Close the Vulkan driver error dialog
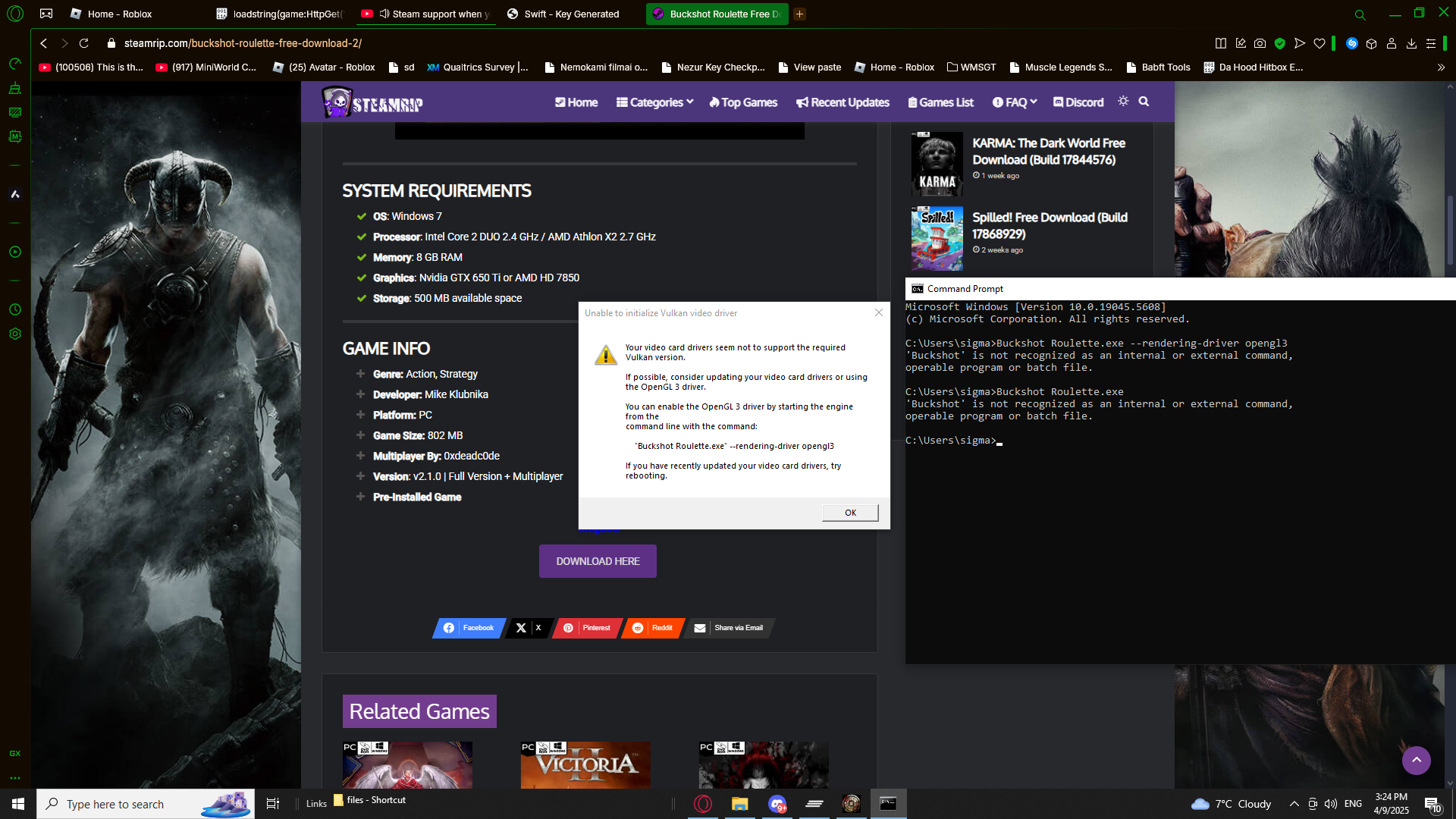Viewport: 1456px width, 819px height. pyautogui.click(x=879, y=312)
